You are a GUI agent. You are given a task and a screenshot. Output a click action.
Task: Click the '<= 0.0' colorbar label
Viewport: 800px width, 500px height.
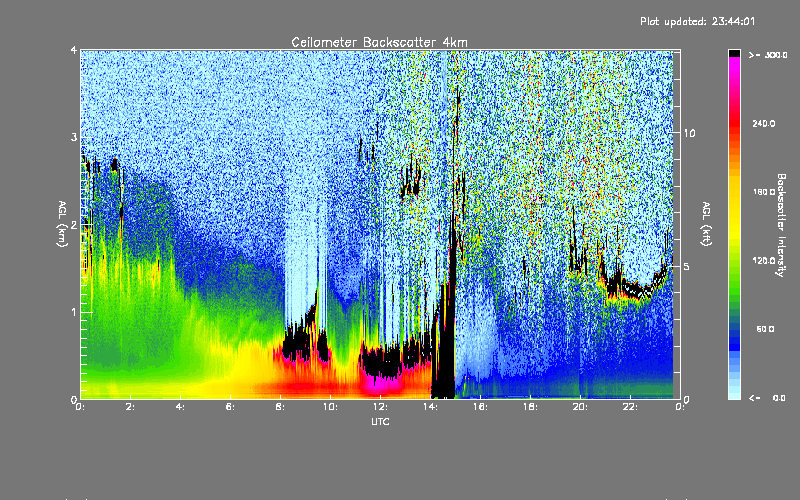coord(768,397)
